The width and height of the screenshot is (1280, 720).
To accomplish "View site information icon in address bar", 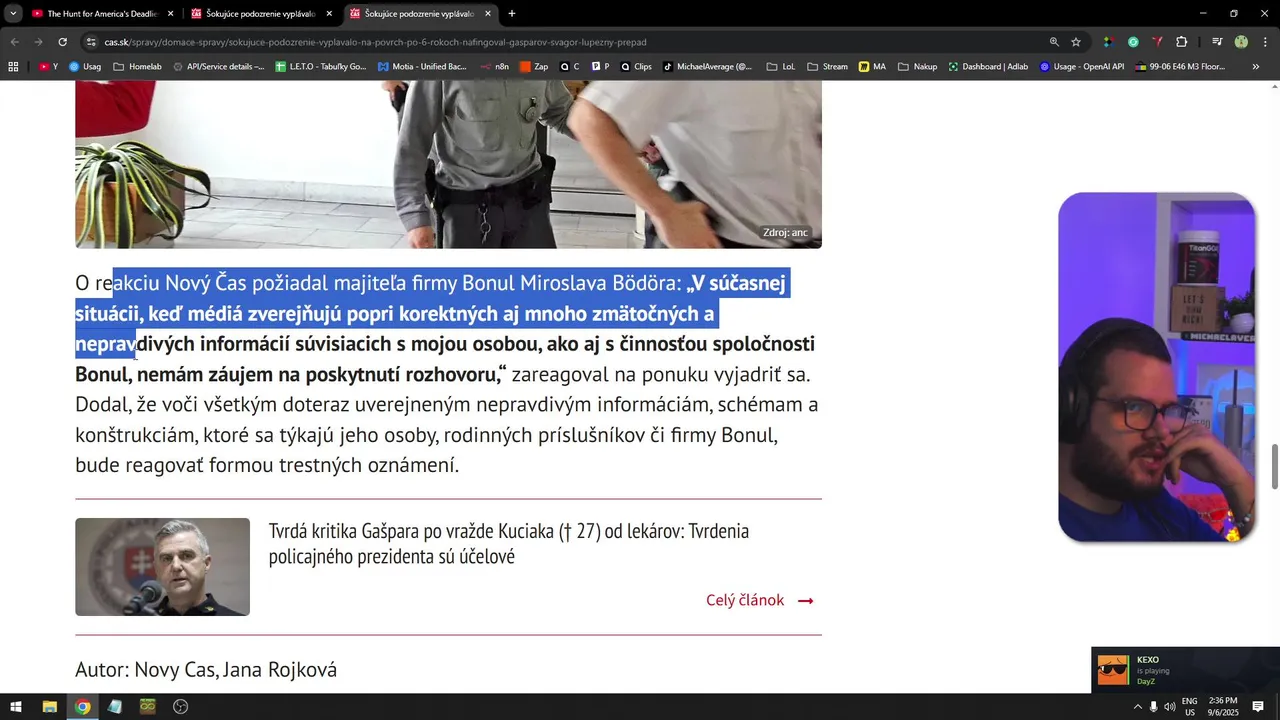I will coord(91,42).
